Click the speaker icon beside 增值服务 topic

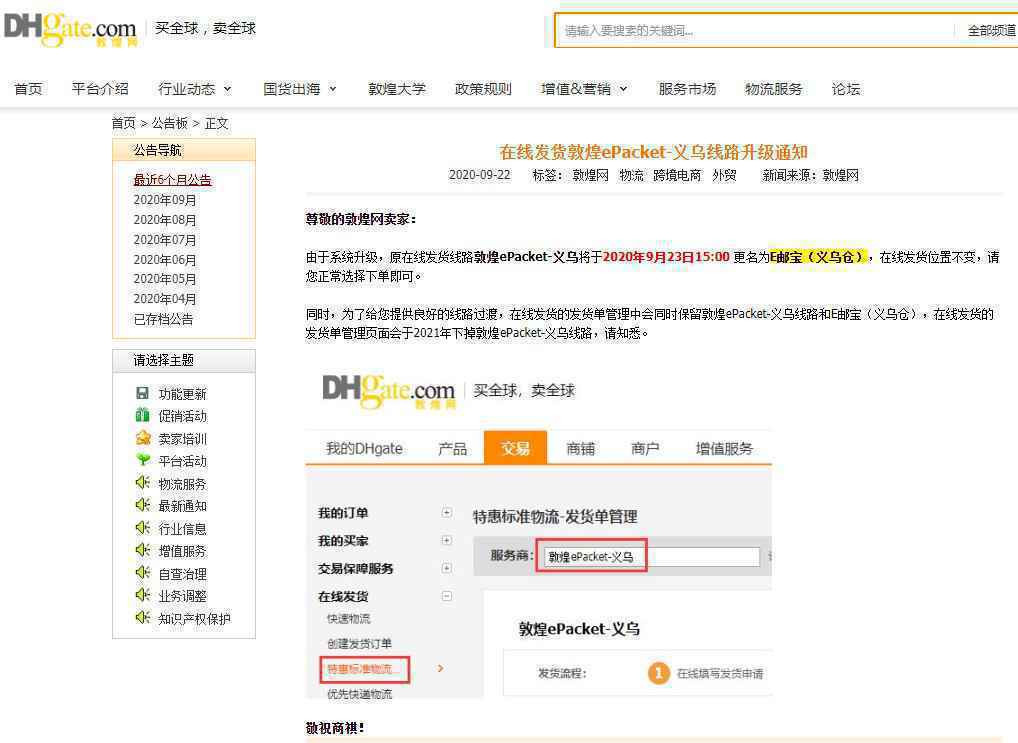pos(143,550)
